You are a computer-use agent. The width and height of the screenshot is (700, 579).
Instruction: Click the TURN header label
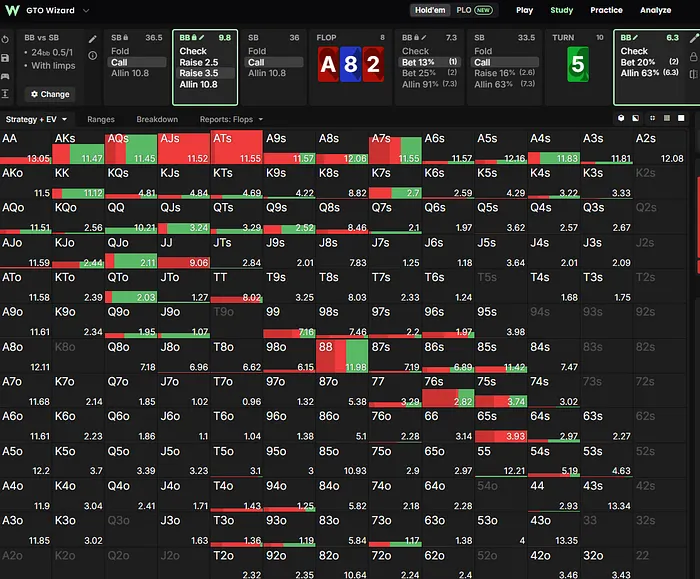click(563, 38)
